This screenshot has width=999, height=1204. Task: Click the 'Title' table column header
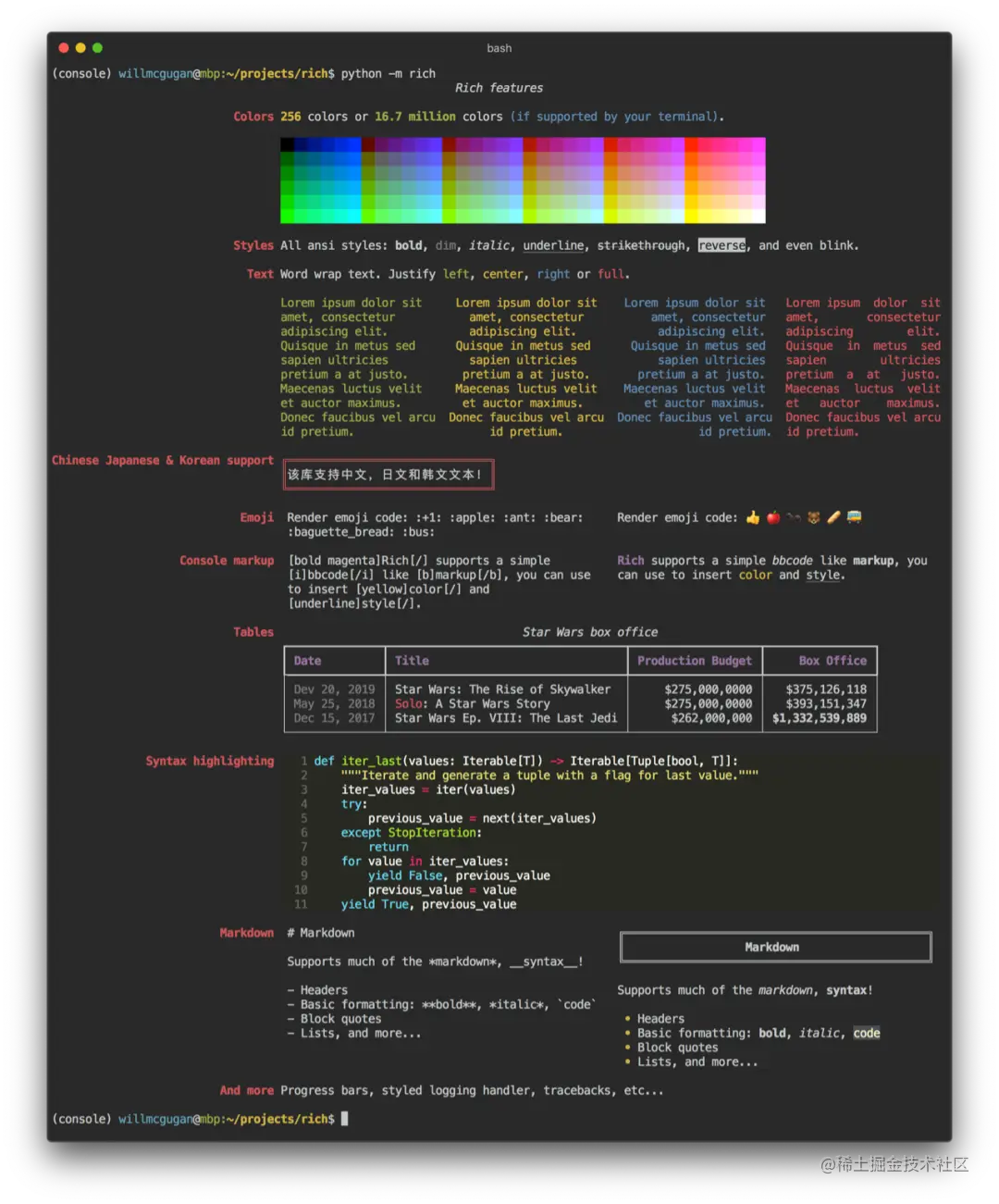(412, 661)
